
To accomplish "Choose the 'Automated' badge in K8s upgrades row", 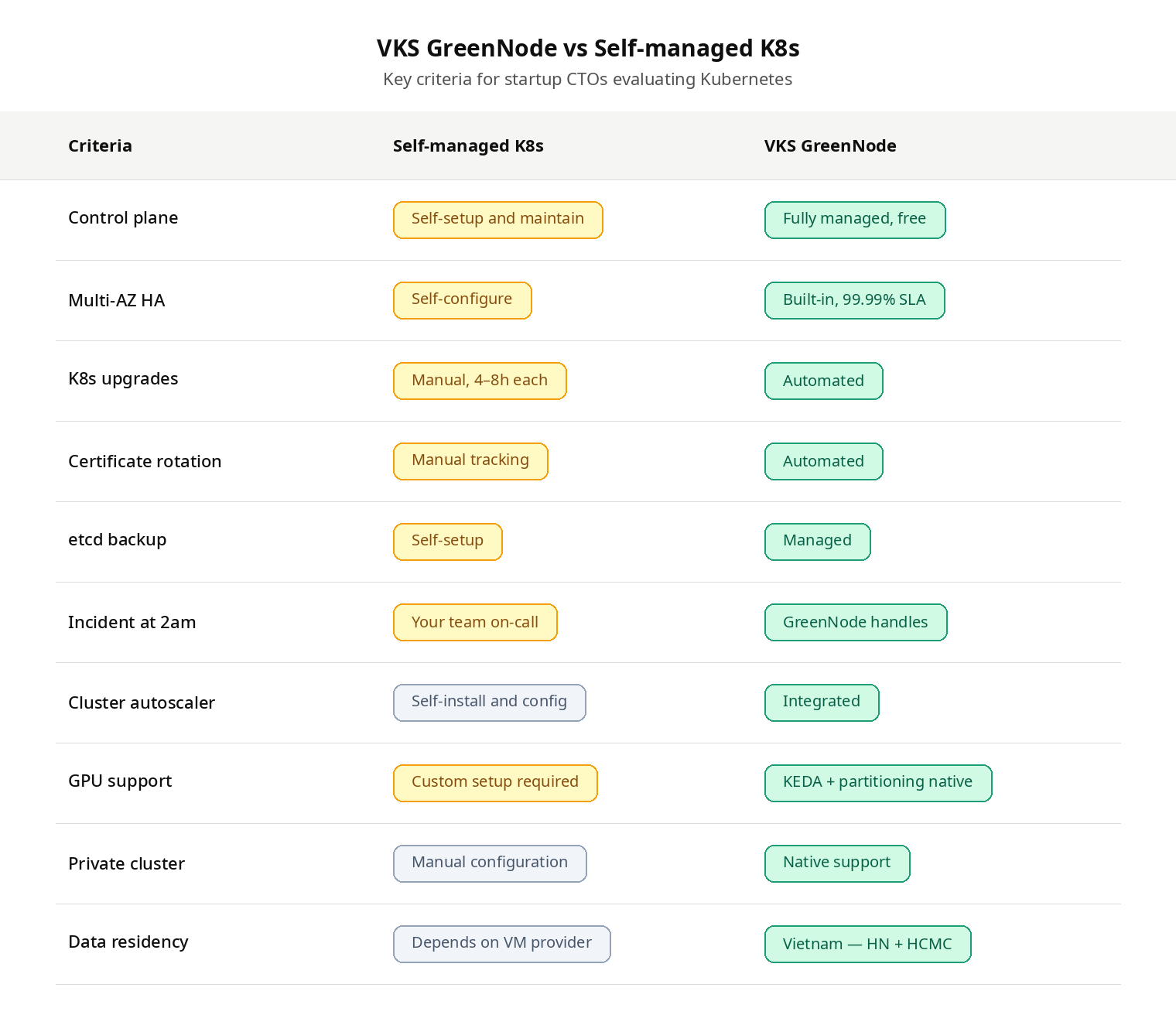I will 824,381.
